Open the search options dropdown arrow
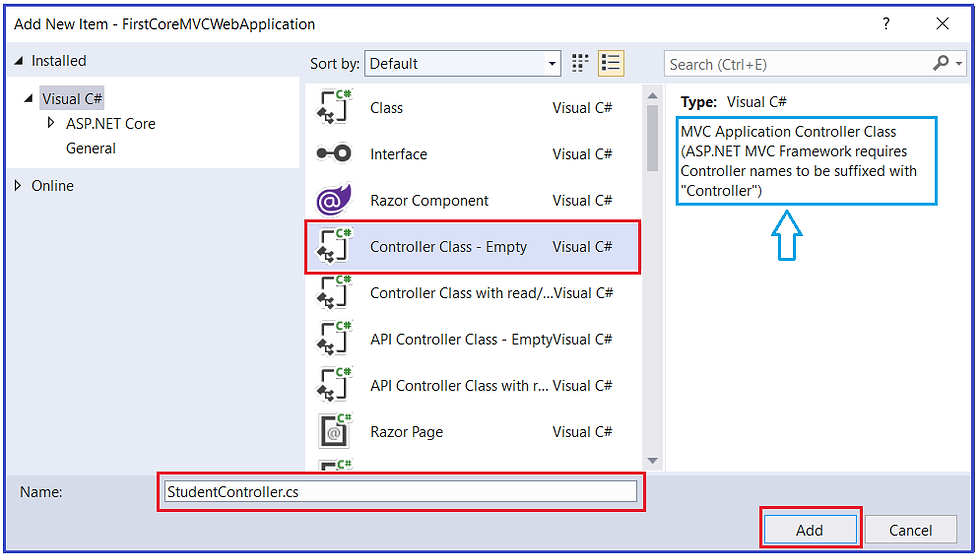Viewport: 980px width, 559px height. point(959,64)
